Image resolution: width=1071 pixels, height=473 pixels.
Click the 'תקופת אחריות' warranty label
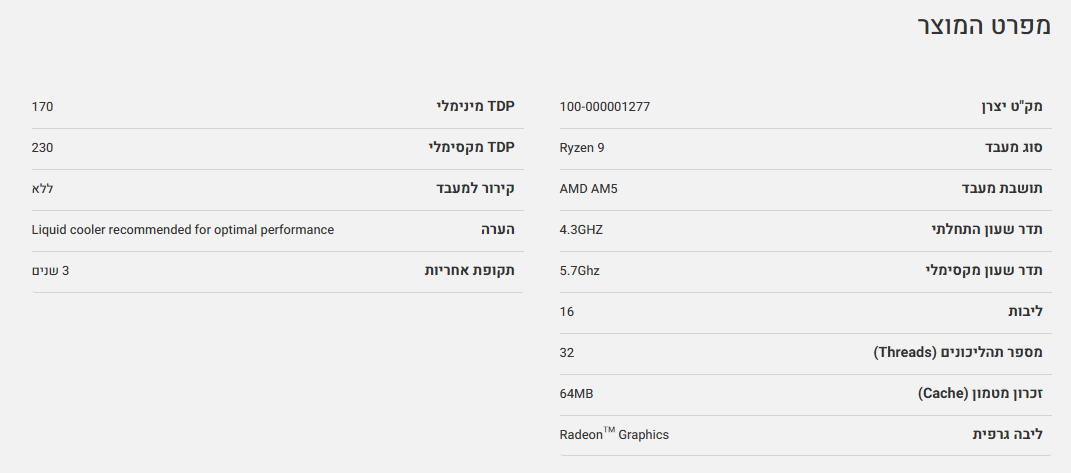click(469, 270)
